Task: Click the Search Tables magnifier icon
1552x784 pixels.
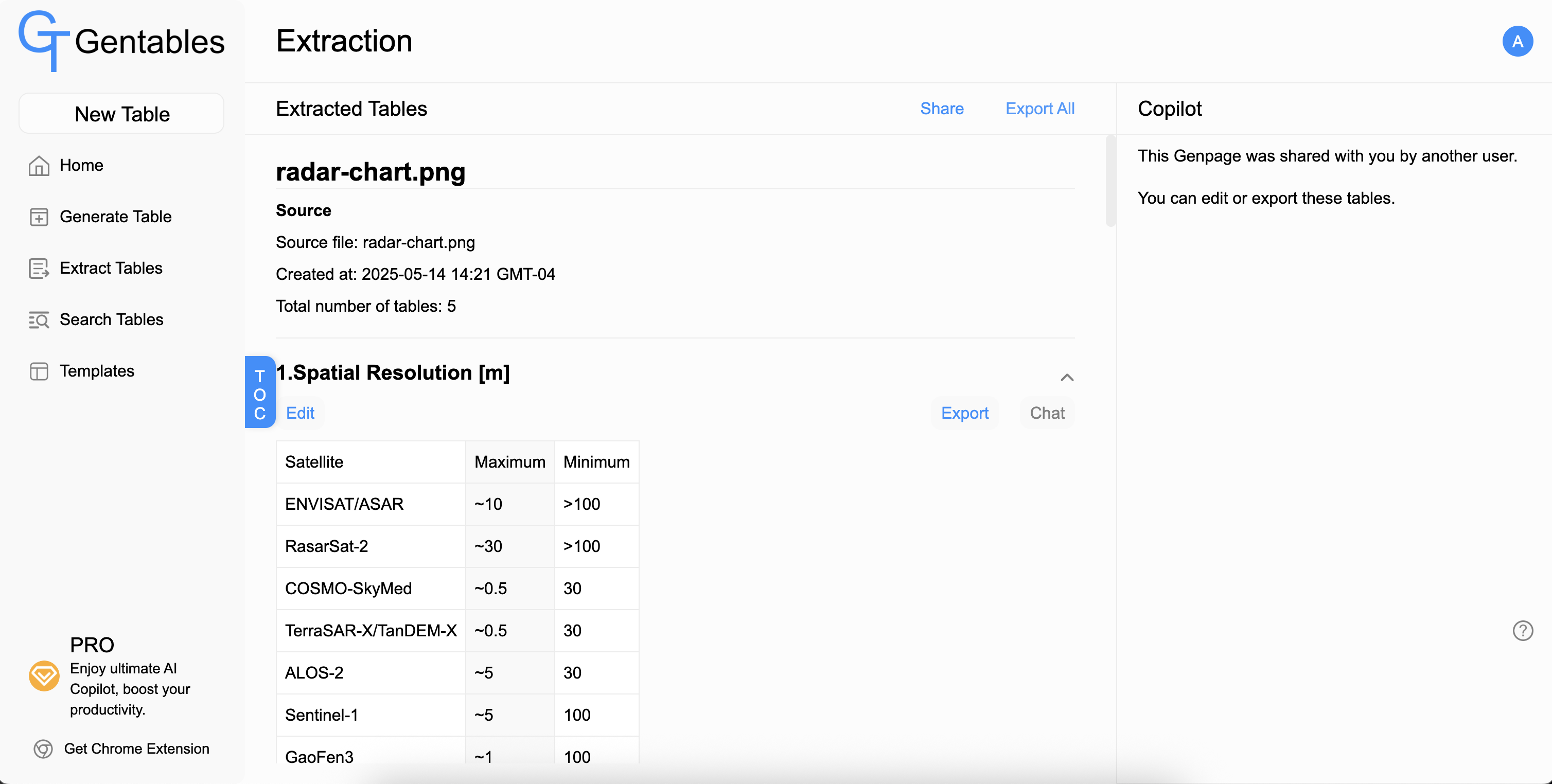Action: [39, 320]
